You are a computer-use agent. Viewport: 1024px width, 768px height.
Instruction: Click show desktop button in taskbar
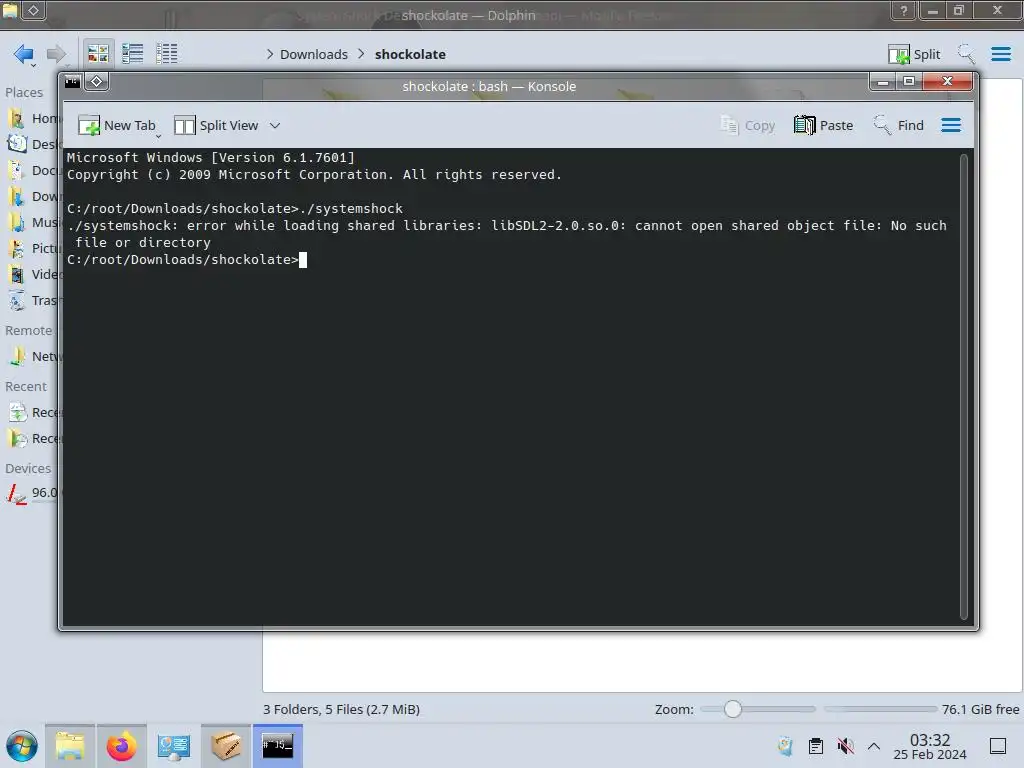(x=998, y=746)
